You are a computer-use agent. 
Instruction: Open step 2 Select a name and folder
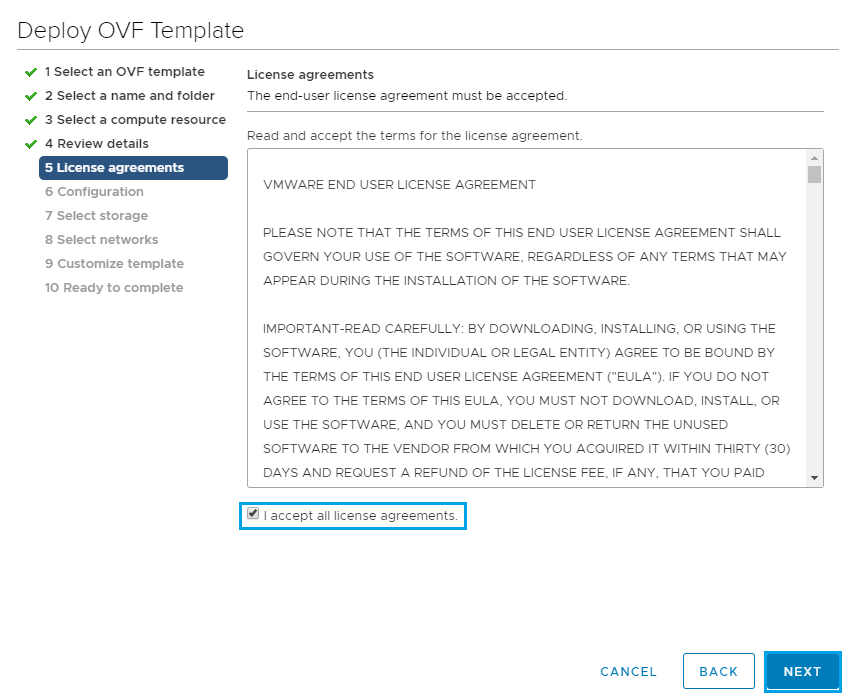[x=129, y=96]
